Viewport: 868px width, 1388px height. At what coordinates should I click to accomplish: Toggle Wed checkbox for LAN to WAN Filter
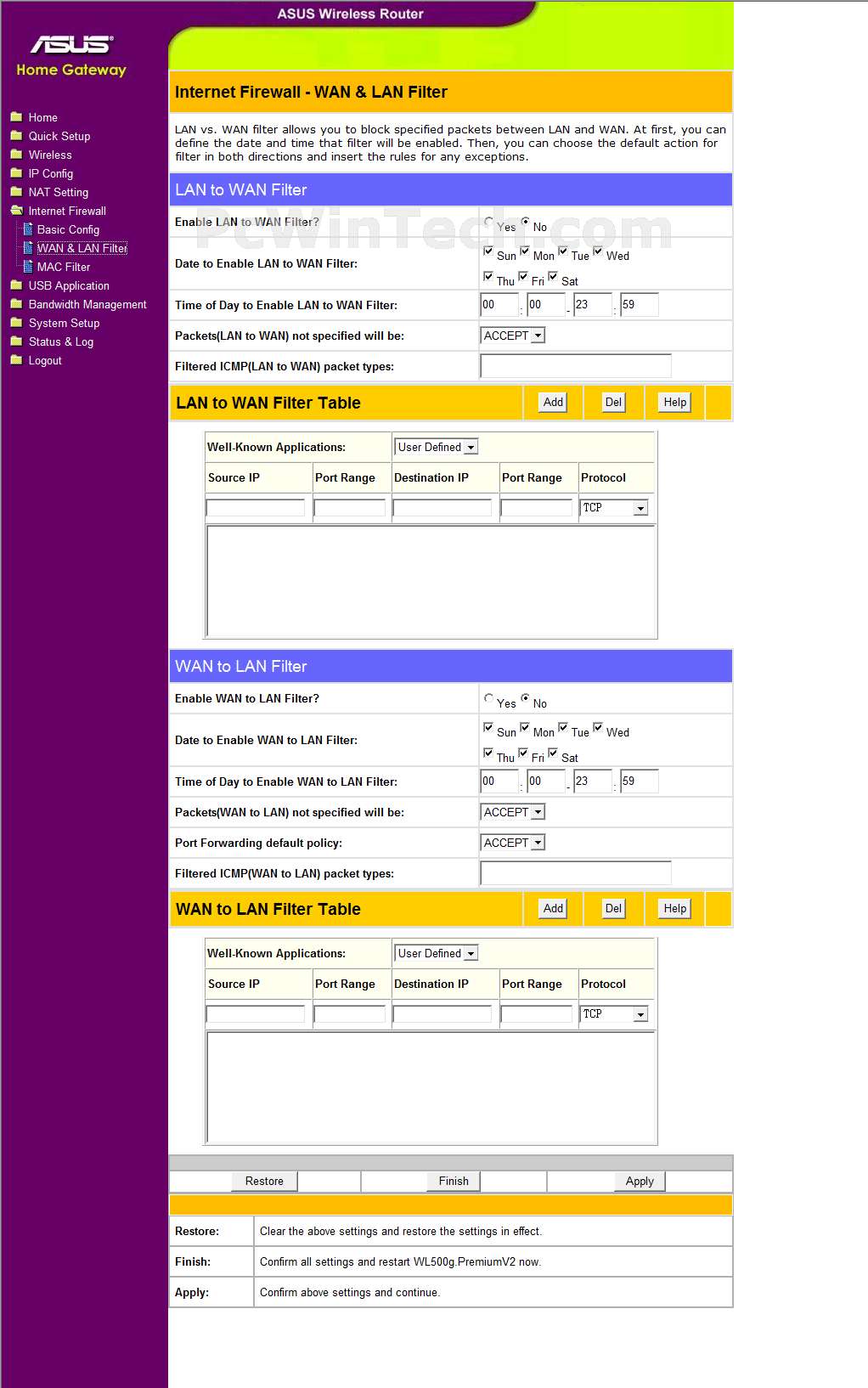coord(598,251)
